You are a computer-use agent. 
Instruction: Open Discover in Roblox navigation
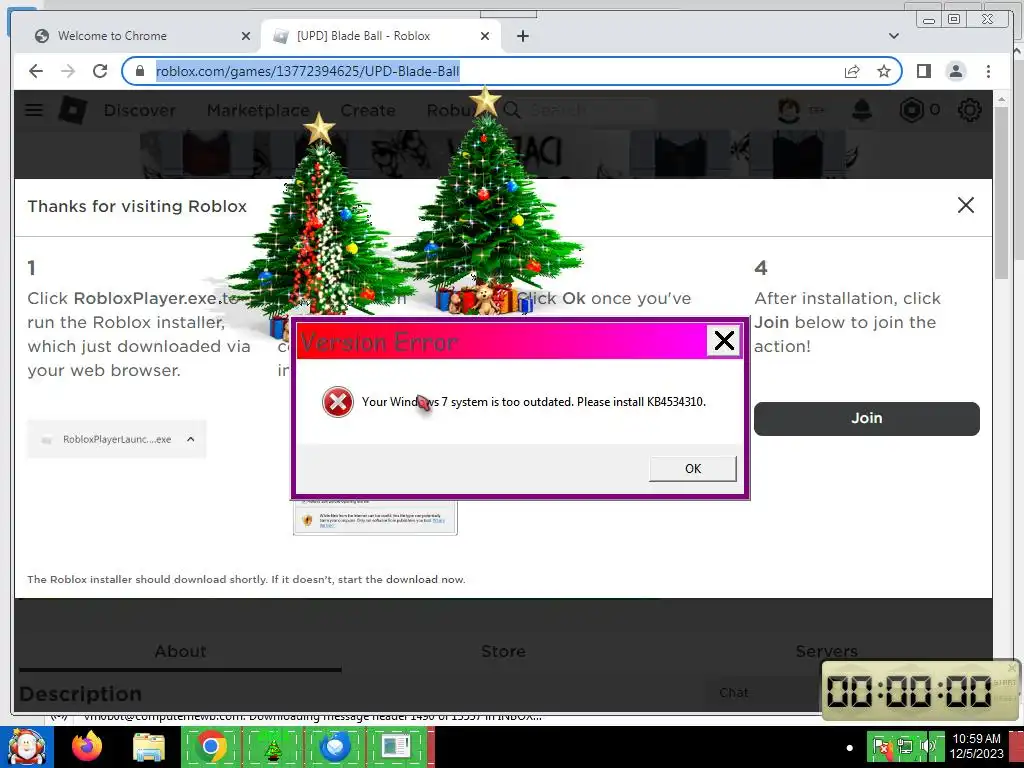140,110
